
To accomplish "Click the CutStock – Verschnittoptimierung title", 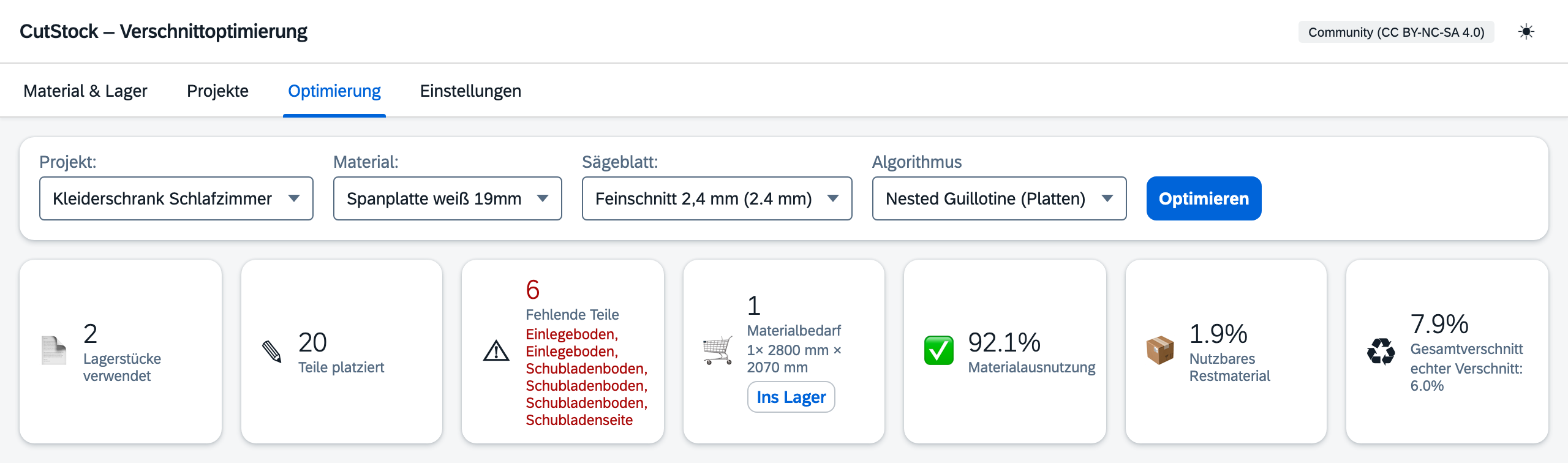I will 164,31.
